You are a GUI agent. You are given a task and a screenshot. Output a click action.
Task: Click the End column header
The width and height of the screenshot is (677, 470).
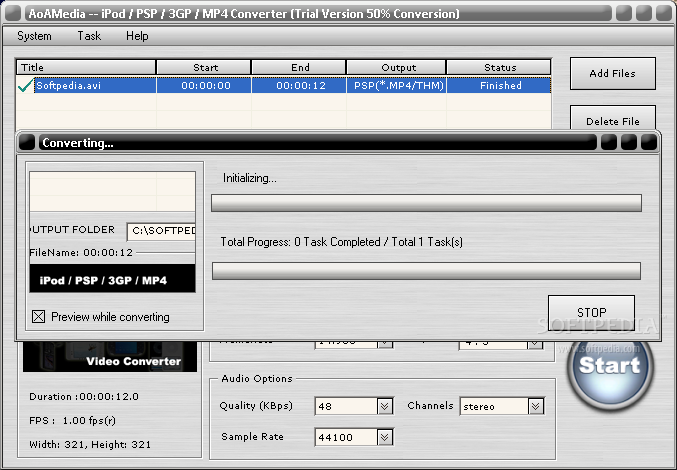299,67
